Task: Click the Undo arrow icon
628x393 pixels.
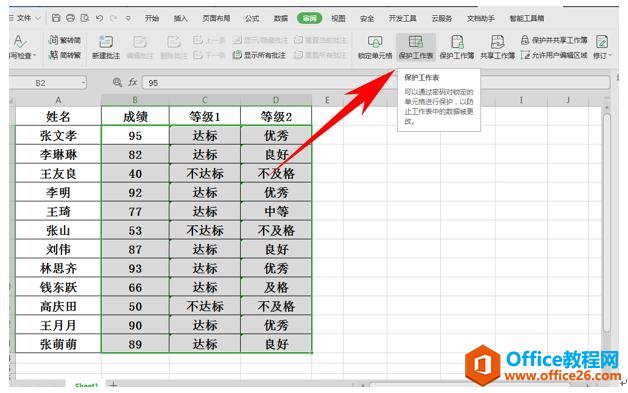Action: (x=100, y=18)
